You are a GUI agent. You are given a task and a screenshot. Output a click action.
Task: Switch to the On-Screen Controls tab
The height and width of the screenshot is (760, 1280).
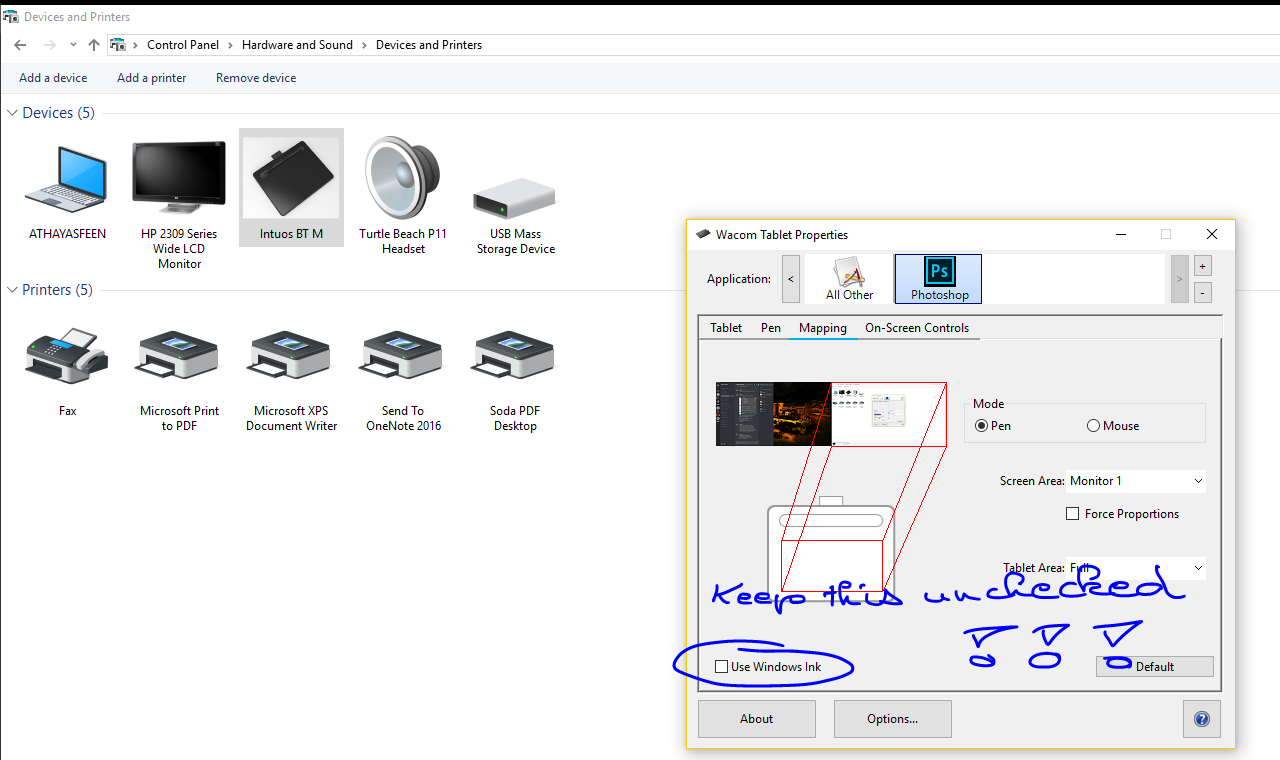917,328
